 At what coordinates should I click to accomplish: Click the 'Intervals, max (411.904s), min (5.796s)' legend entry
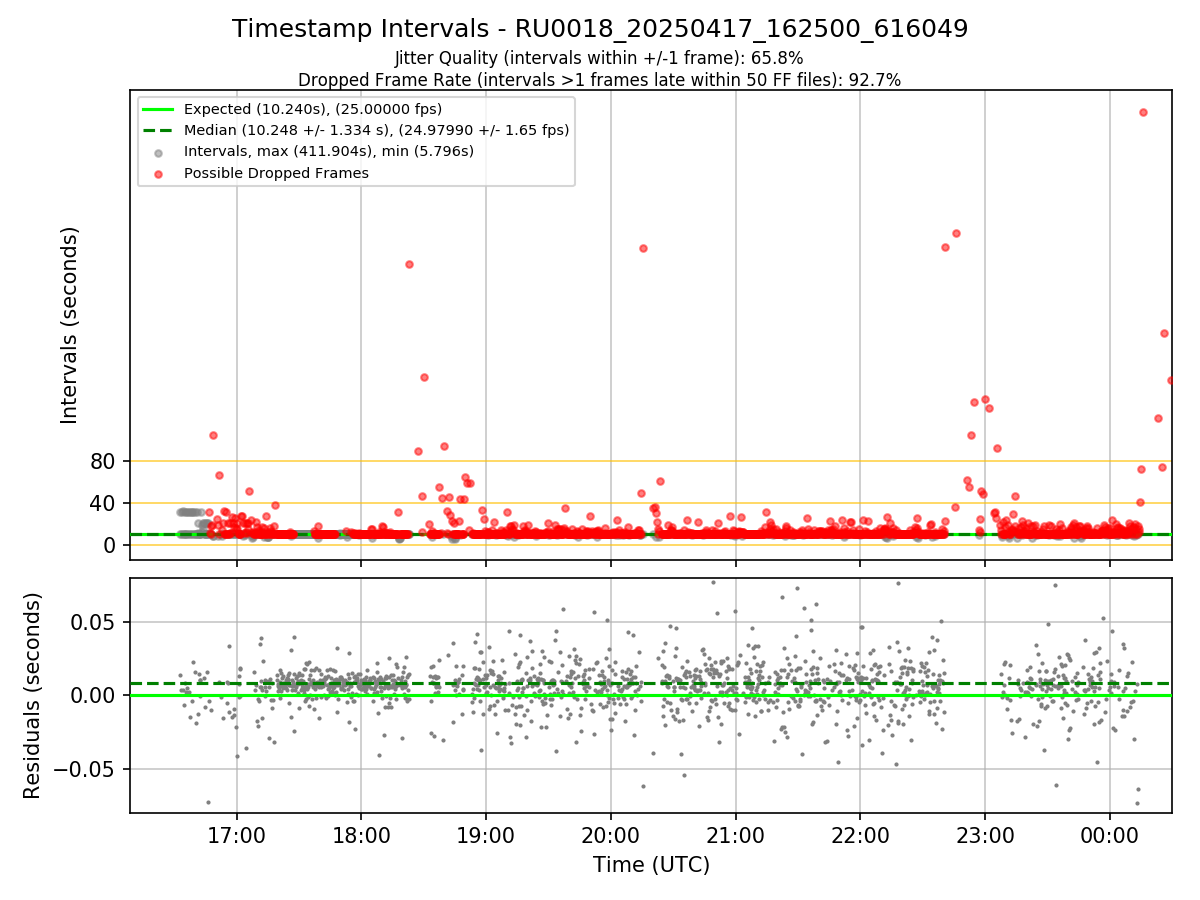[x=329, y=151]
